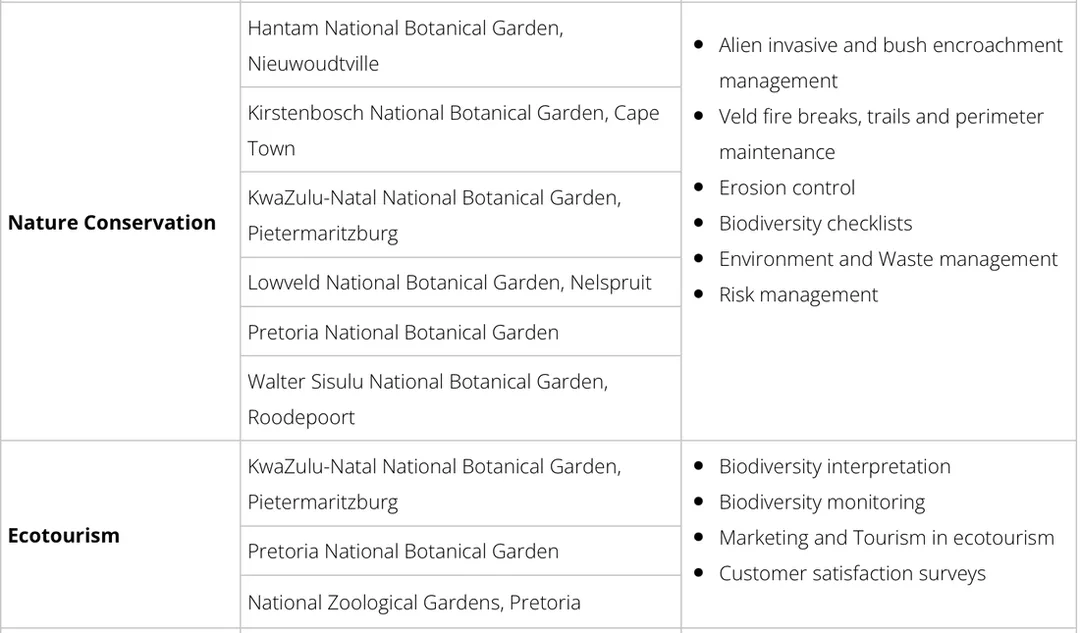Click Pretoria National Botanical Garden under Ecotourism
This screenshot has width=1080, height=633.
click(403, 551)
